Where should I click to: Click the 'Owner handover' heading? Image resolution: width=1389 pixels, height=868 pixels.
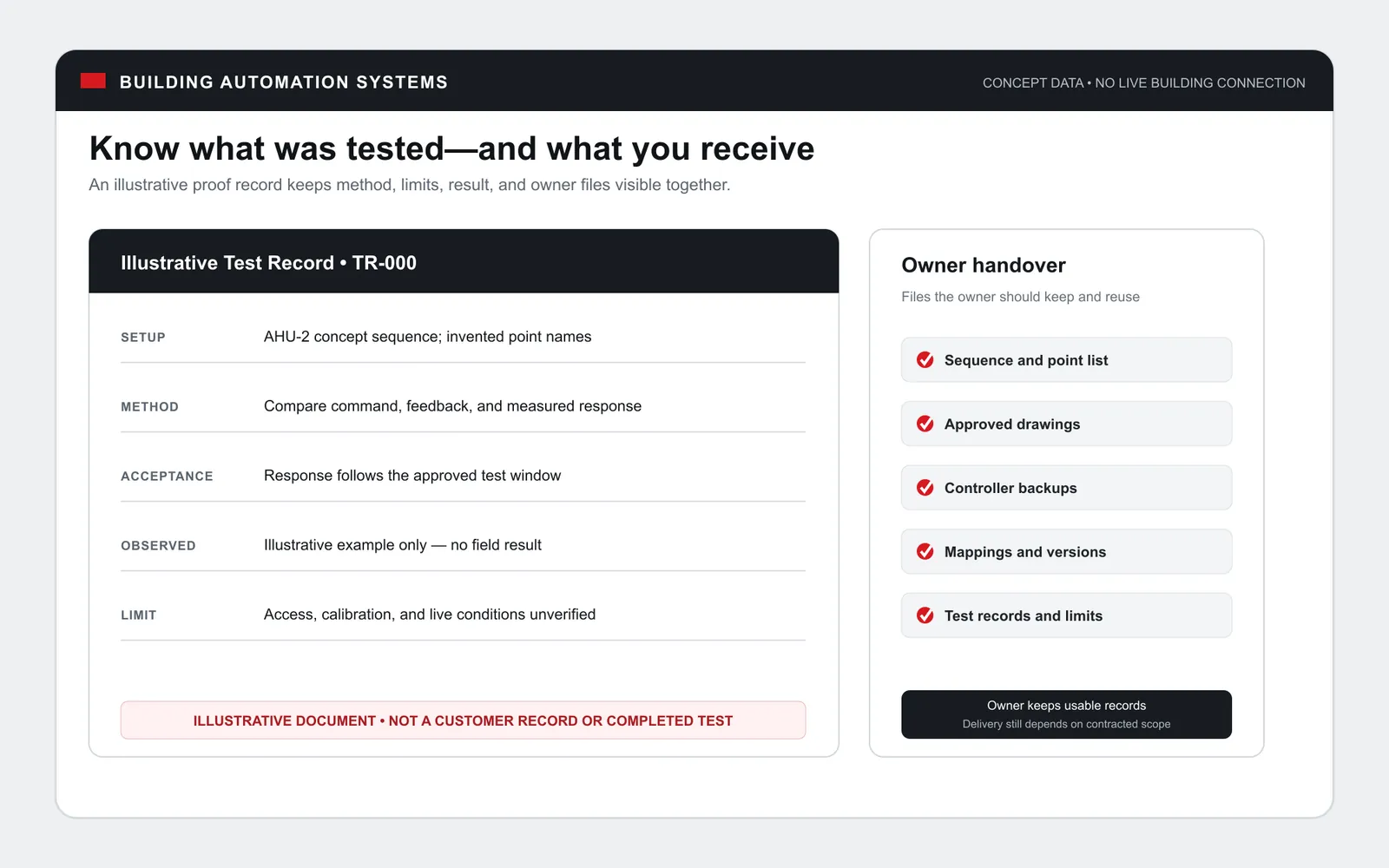tap(984, 265)
